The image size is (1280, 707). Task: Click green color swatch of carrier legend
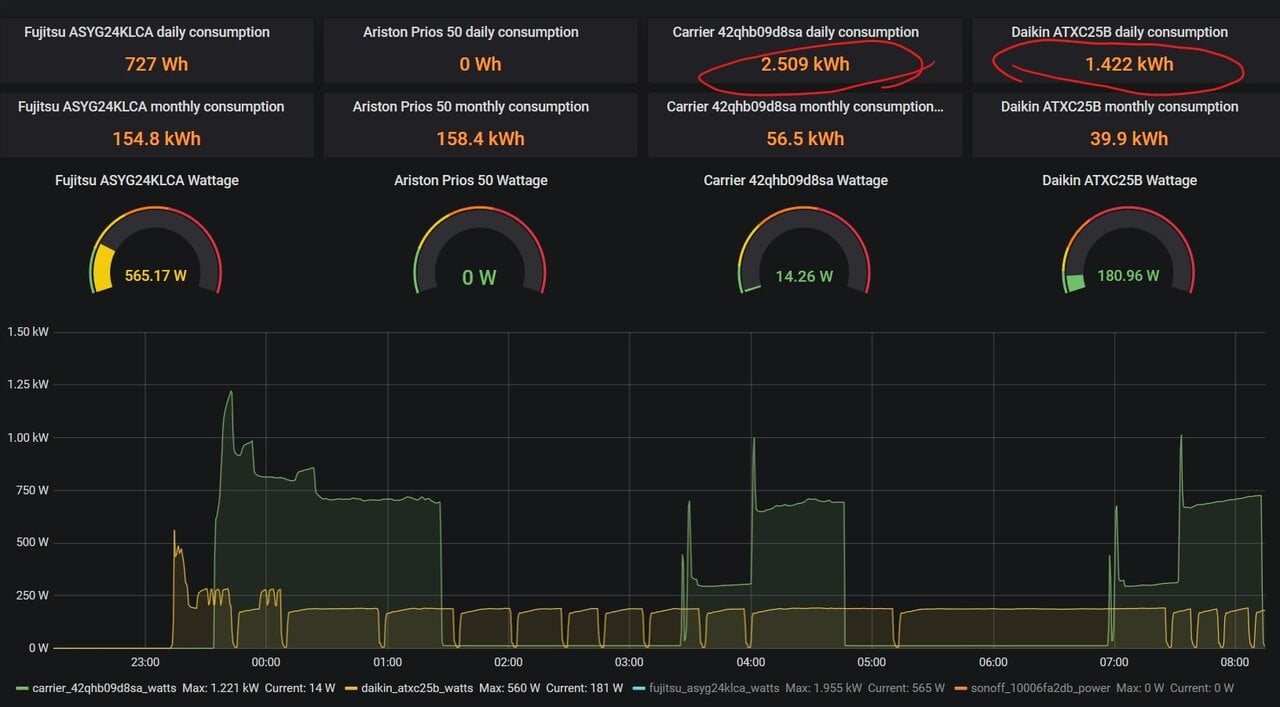coord(22,688)
